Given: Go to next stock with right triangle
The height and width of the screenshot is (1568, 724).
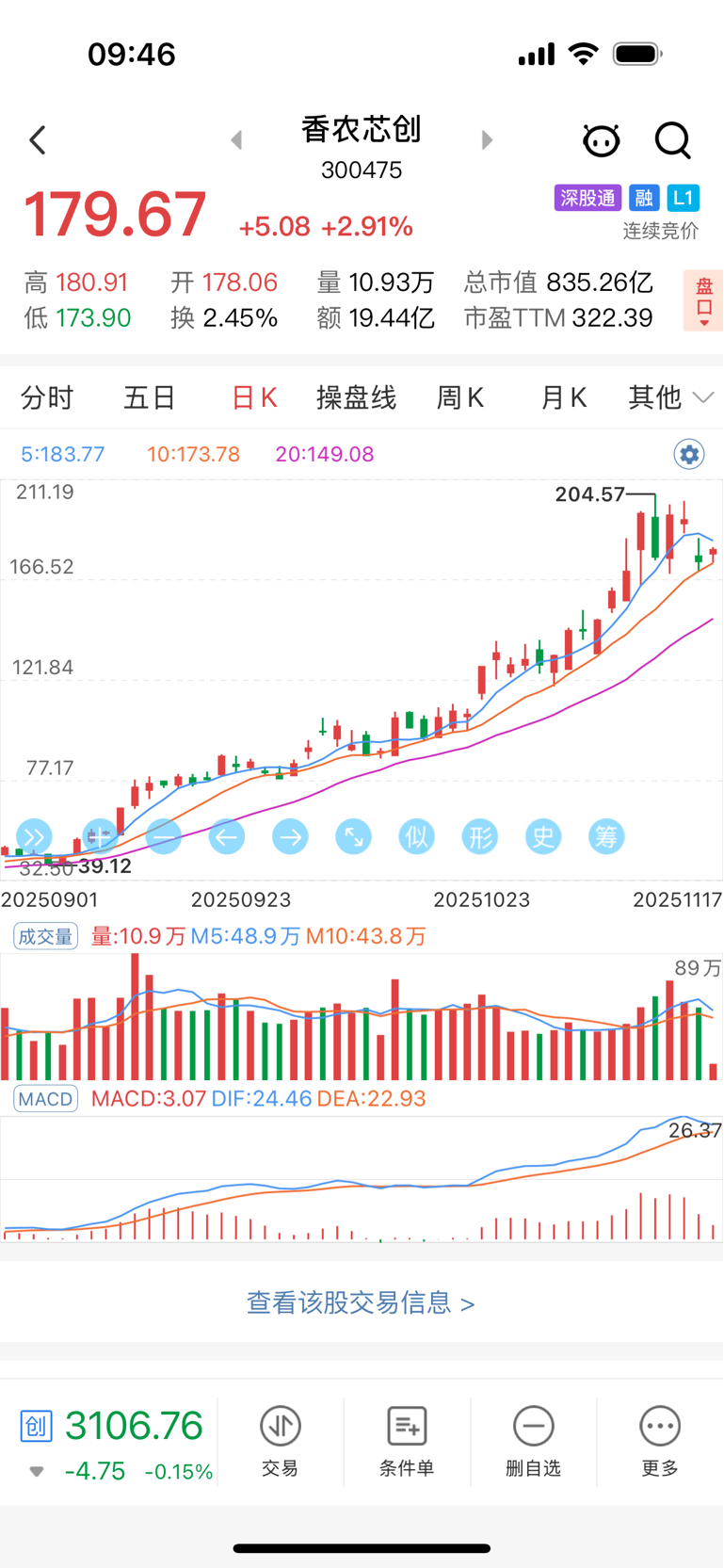Looking at the screenshot, I should point(487,140).
